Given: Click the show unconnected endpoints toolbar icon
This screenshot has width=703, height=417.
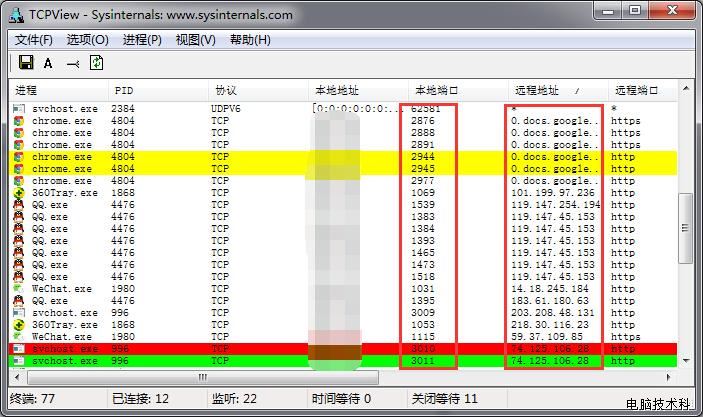Looking at the screenshot, I should click(x=73, y=64).
